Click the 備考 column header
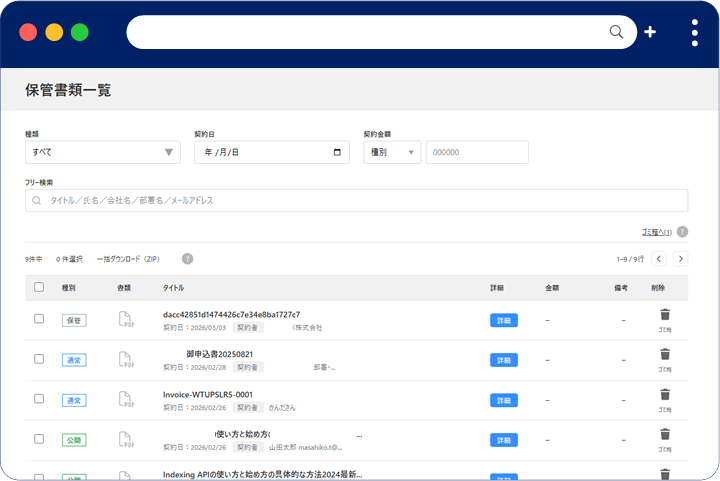 tap(621, 288)
